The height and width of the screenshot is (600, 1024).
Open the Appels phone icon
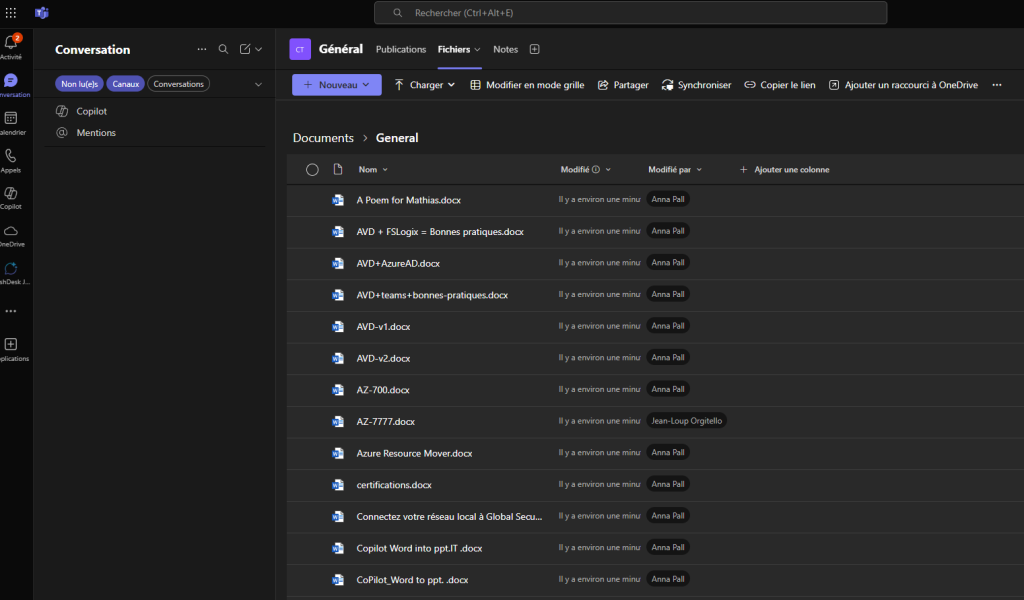click(x=10, y=155)
